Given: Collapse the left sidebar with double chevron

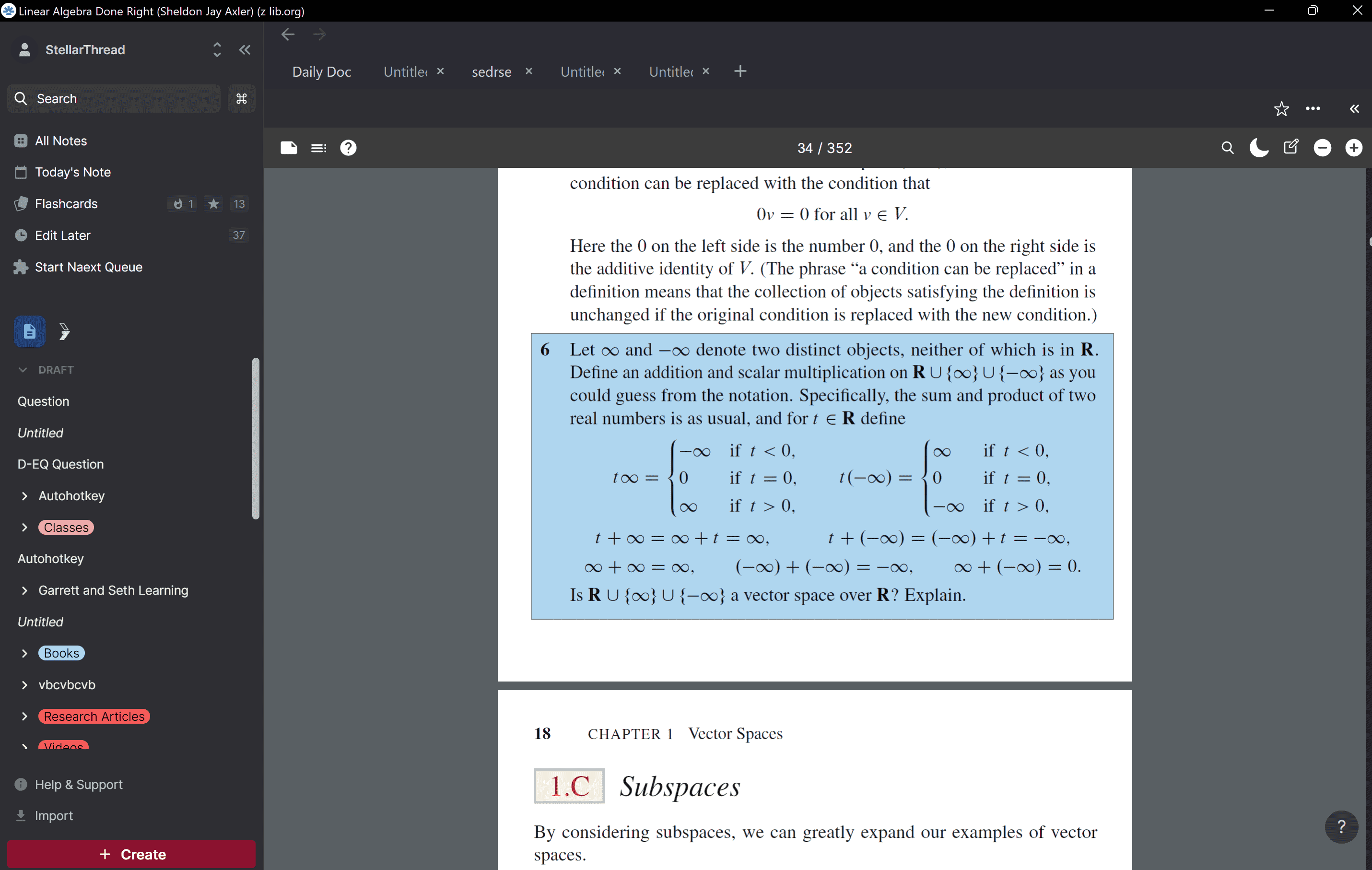Looking at the screenshot, I should pos(245,50).
